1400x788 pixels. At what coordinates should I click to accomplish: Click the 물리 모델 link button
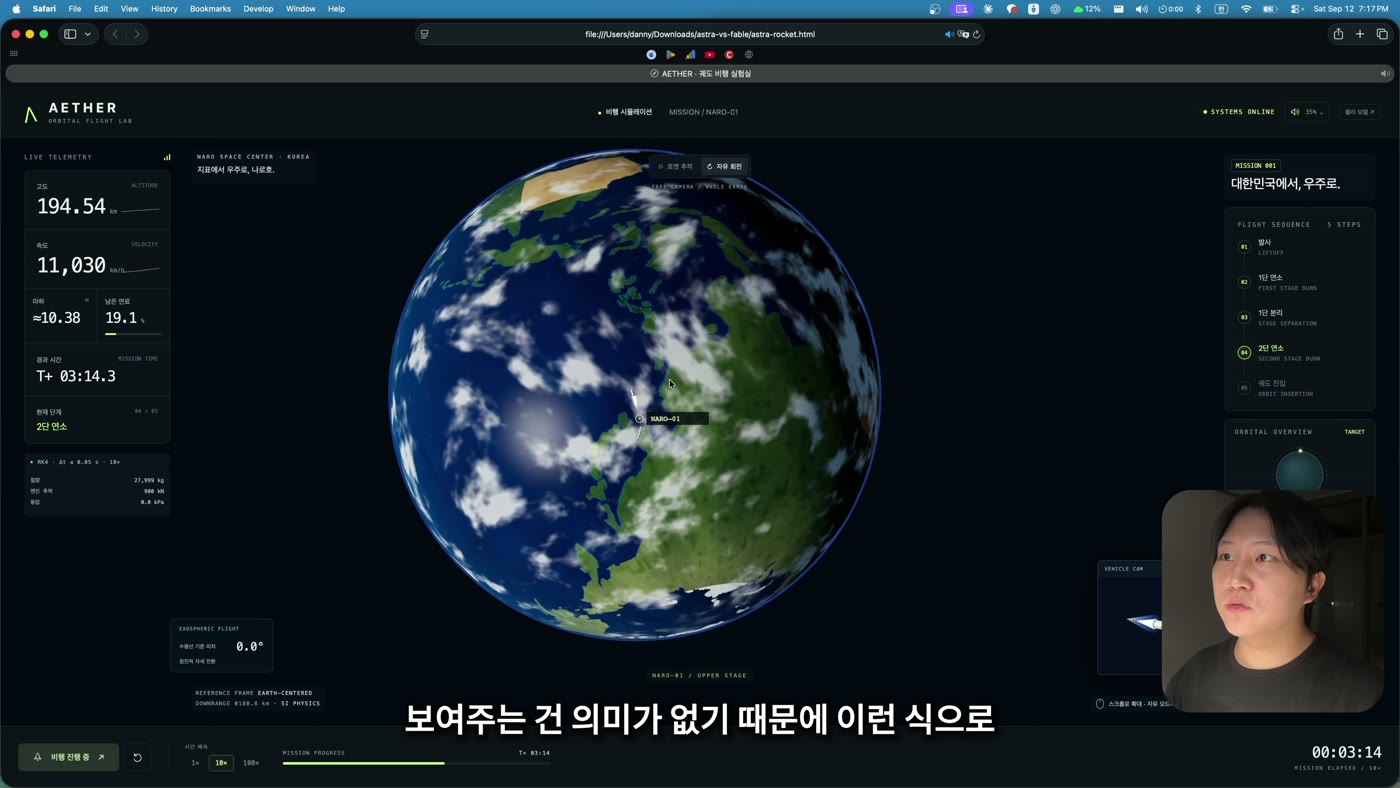[x=1359, y=112]
